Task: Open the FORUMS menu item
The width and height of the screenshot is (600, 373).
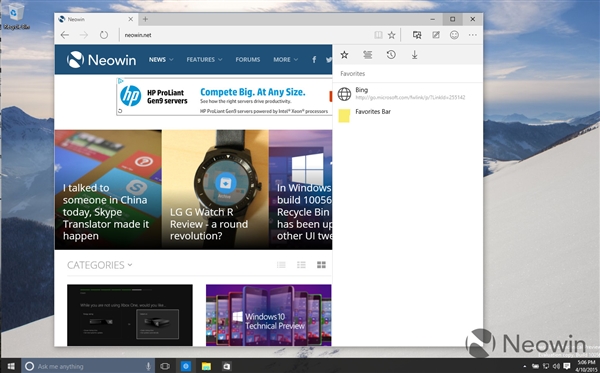Action: click(x=248, y=60)
